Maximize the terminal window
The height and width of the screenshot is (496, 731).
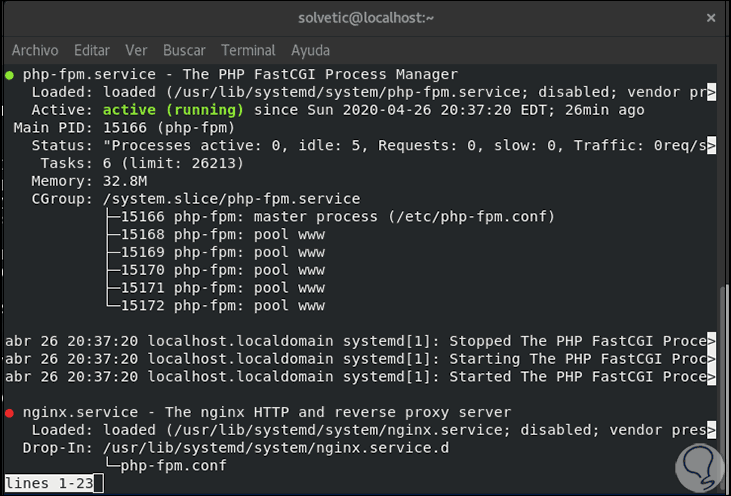(681, 17)
